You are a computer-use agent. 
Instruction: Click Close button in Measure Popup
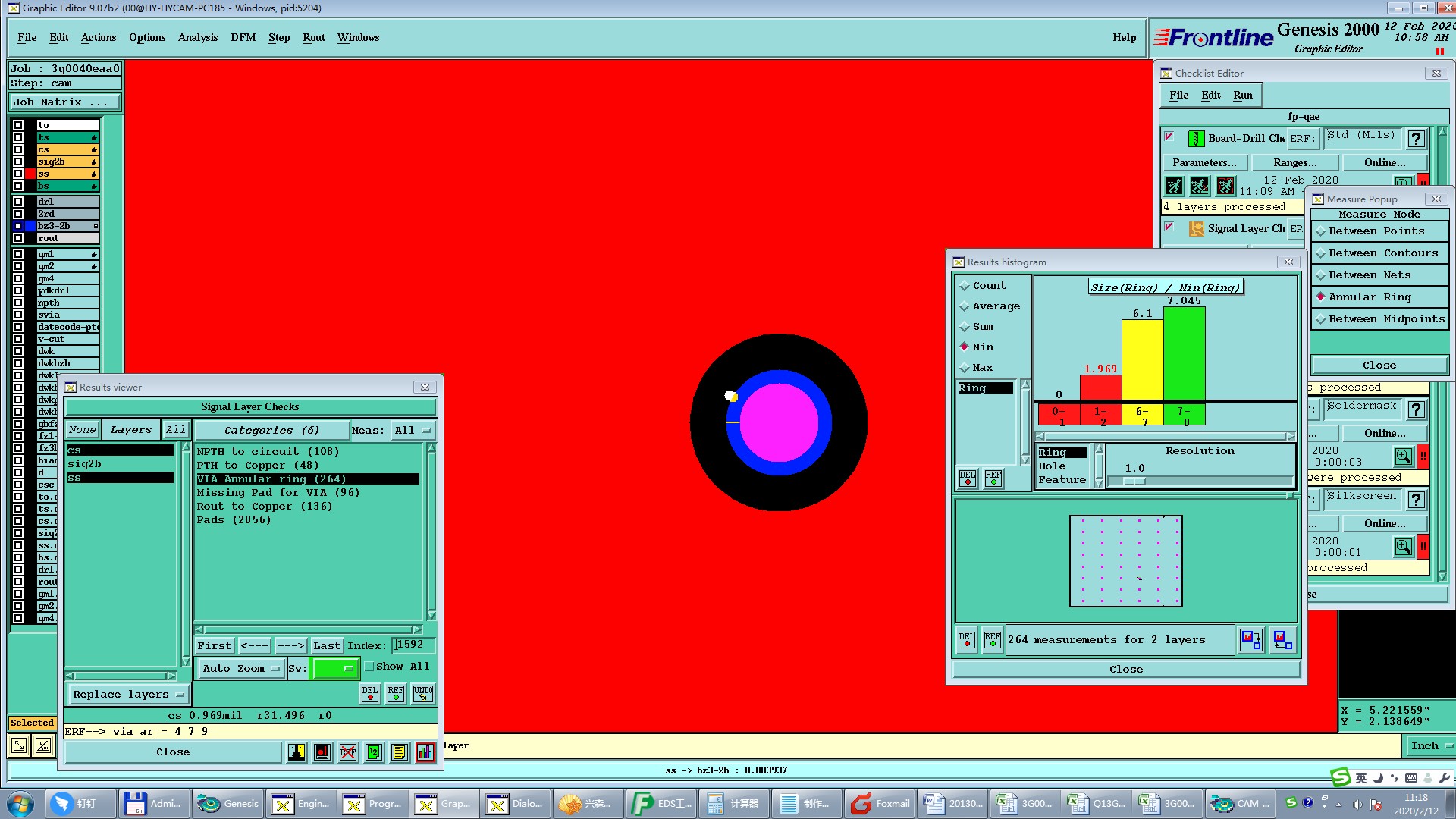click(1379, 366)
